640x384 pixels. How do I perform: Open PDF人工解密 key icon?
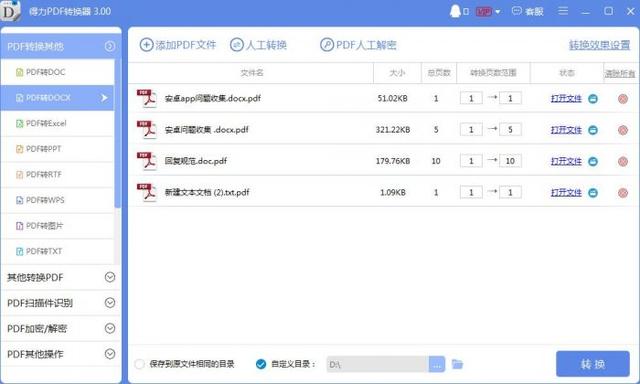click(327, 44)
